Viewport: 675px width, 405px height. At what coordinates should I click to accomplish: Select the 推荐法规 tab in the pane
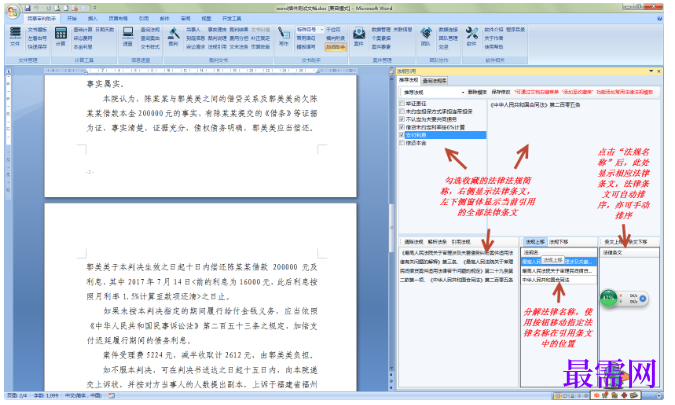[x=409, y=80]
